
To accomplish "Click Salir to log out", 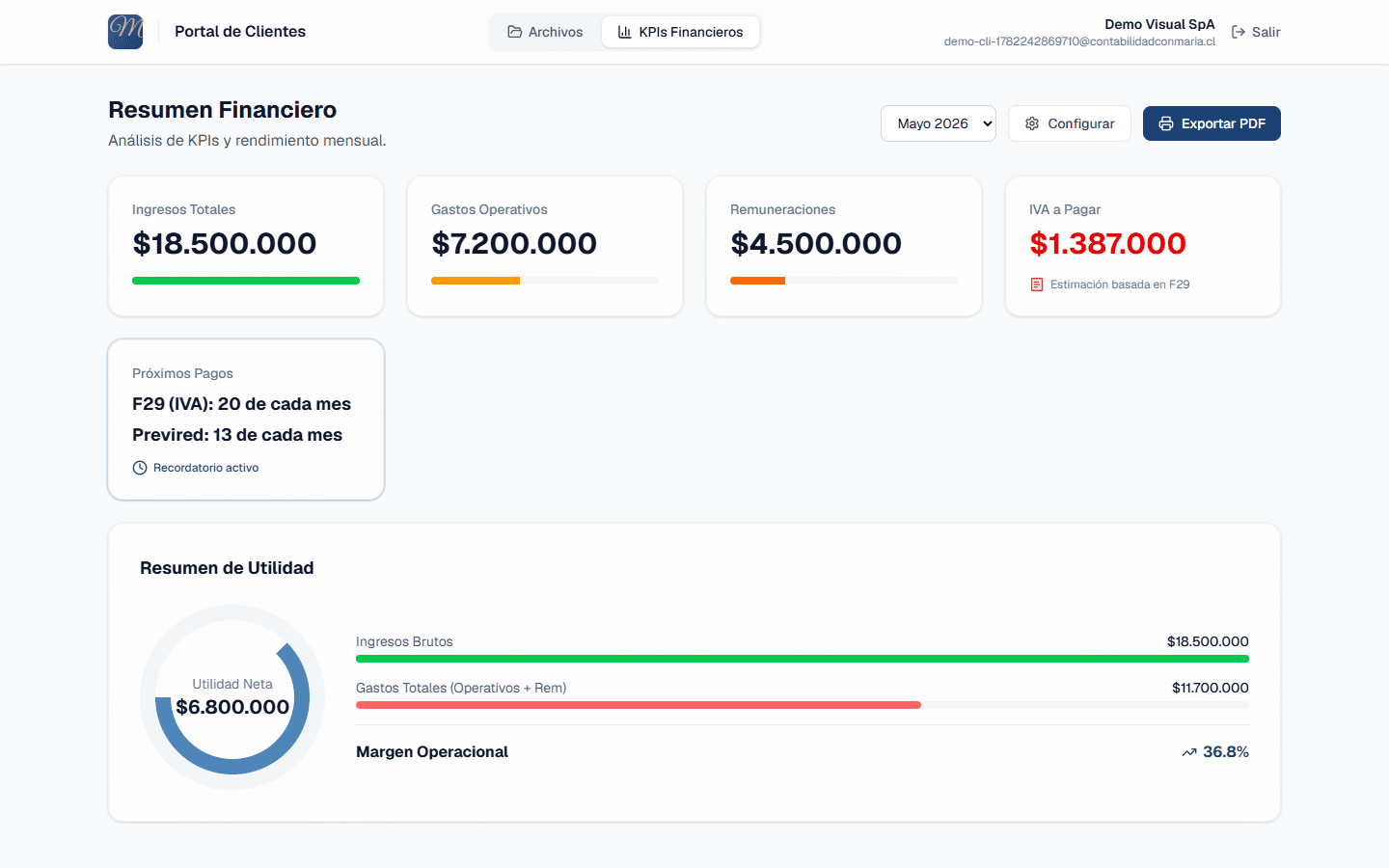I will pyautogui.click(x=1256, y=32).
